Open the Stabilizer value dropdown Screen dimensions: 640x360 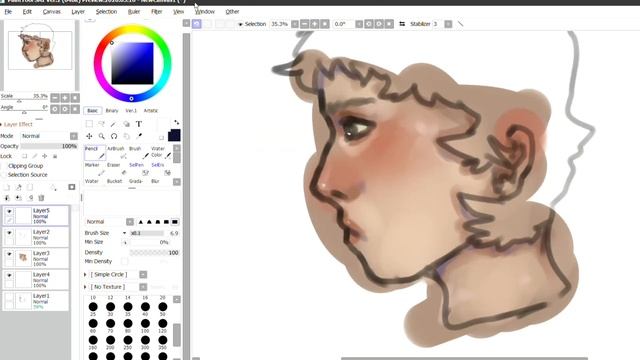pyautogui.click(x=448, y=24)
